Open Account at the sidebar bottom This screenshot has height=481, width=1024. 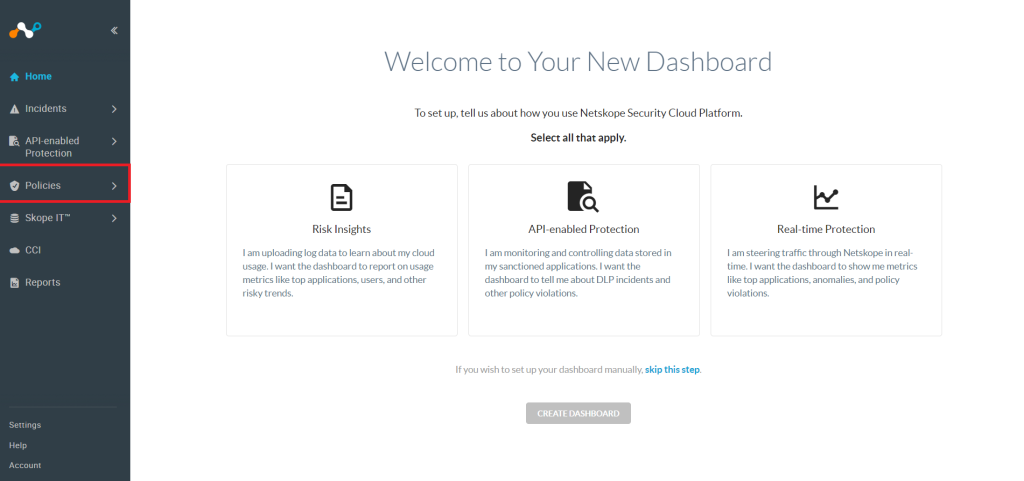click(x=25, y=465)
